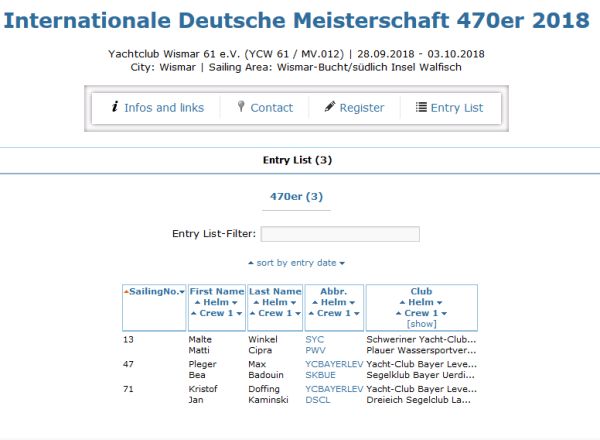Screen dimensions: 600x440
Task: Click the info icon beside Infos and links
Action: pos(115,107)
